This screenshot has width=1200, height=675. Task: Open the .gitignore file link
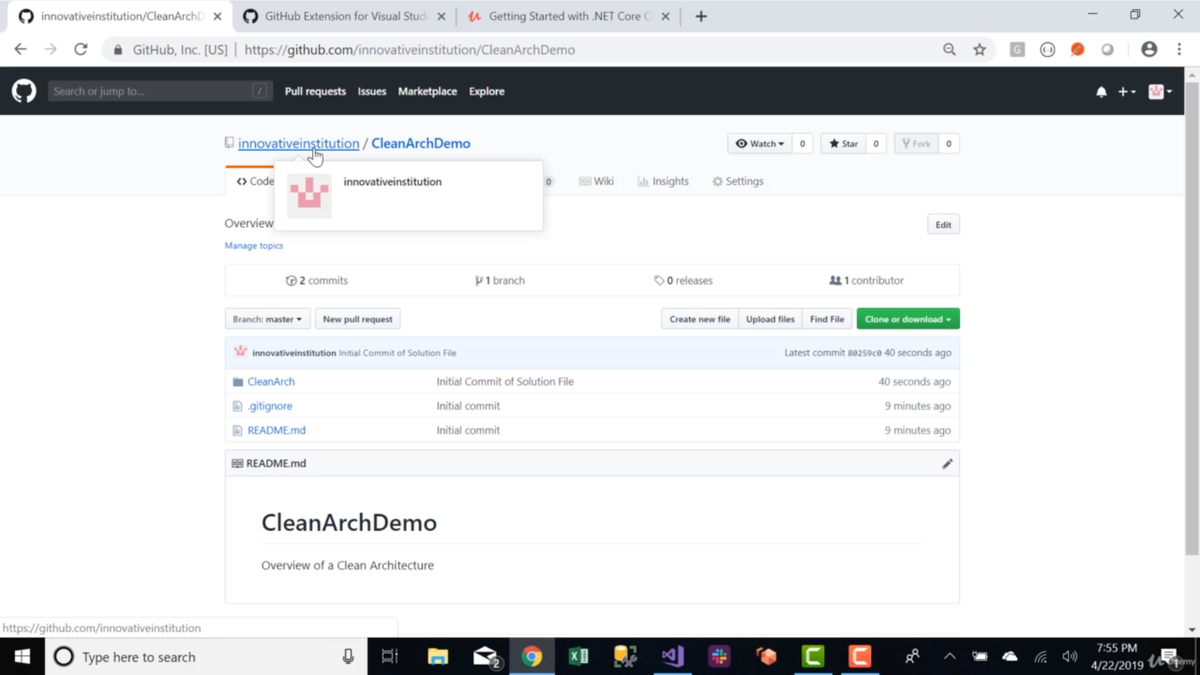click(270, 406)
